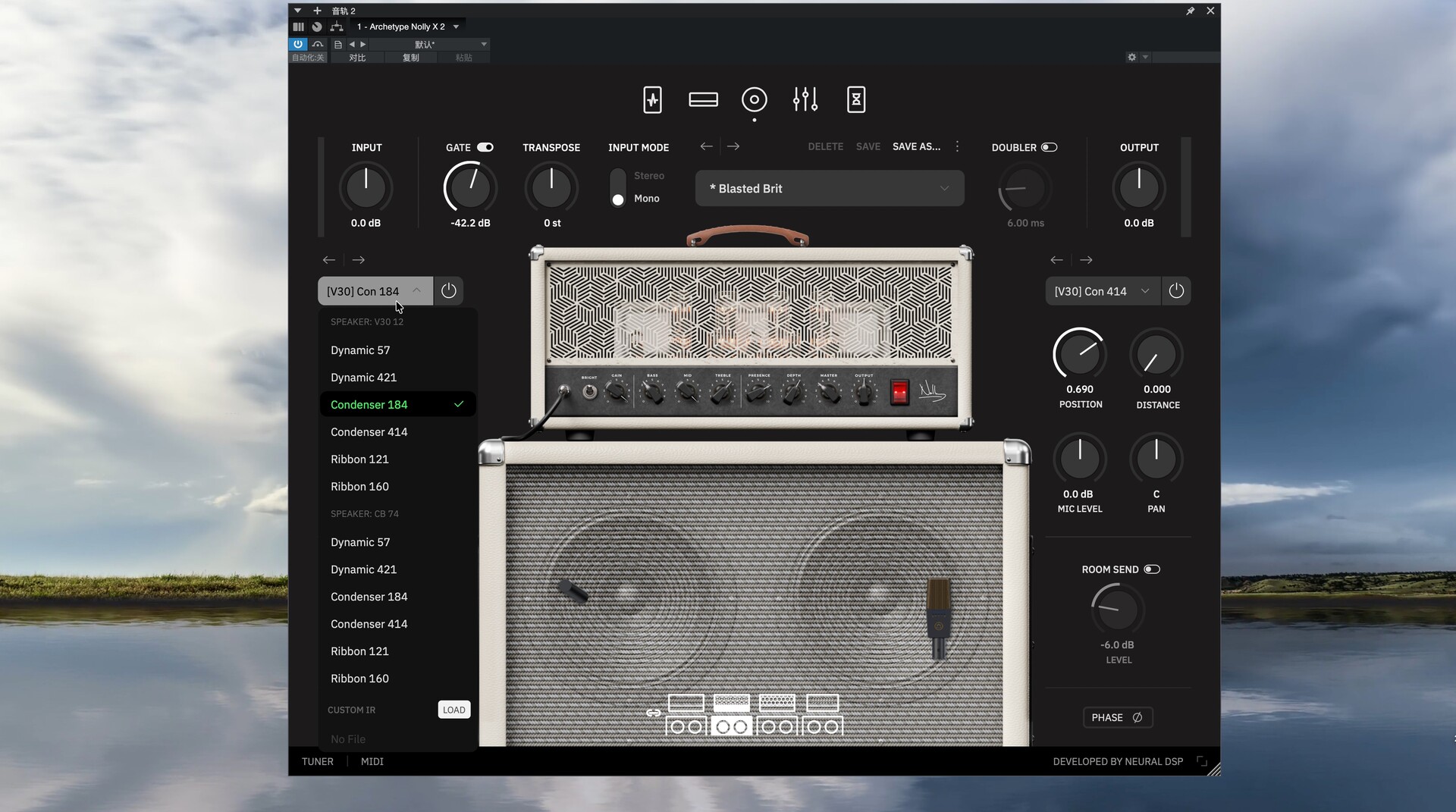This screenshot has height=812, width=1456.
Task: Expand the Blasted Brit preset dropdown
Action: 830,189
